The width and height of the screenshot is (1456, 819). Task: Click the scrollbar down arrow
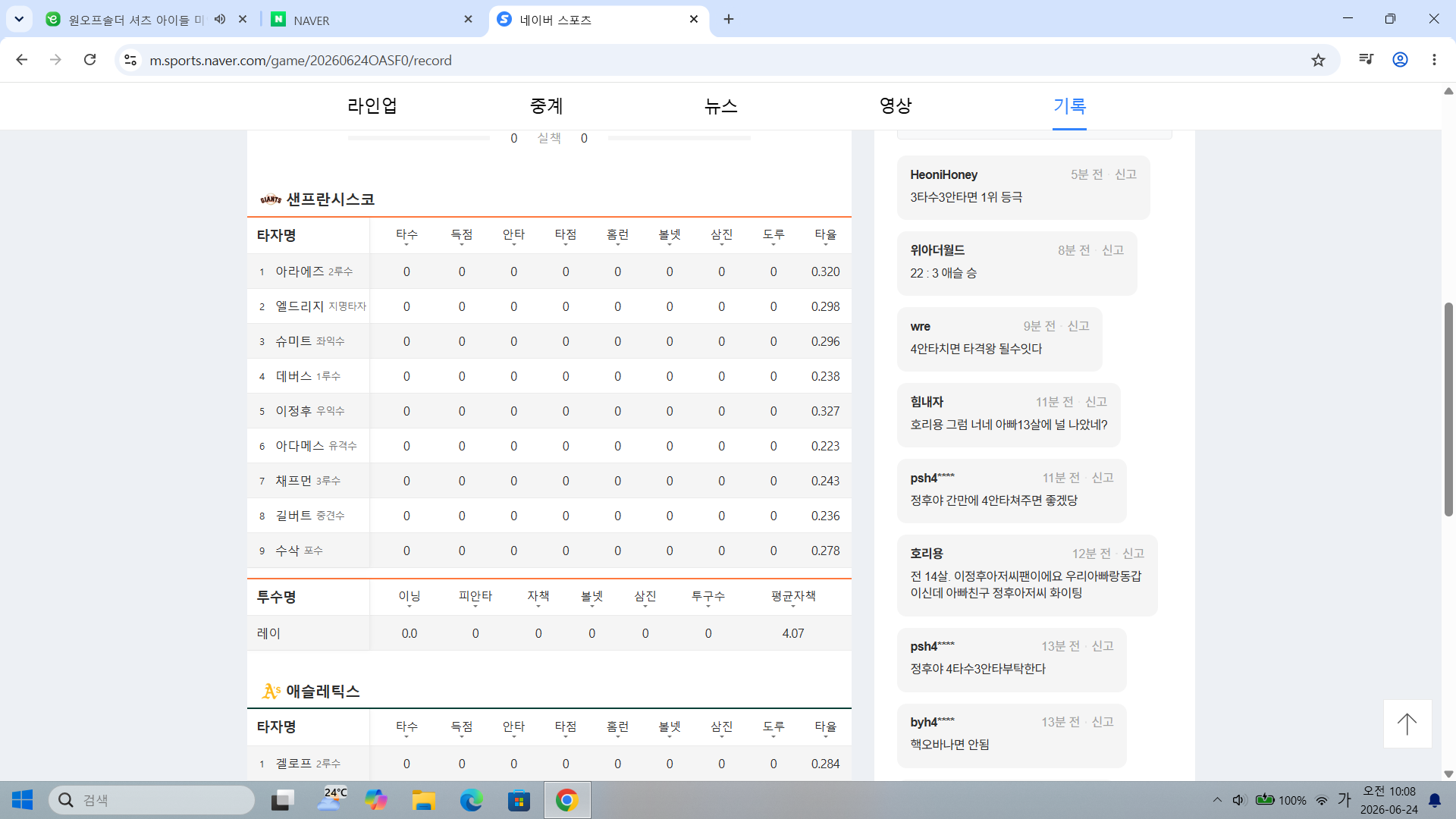[x=1448, y=774]
